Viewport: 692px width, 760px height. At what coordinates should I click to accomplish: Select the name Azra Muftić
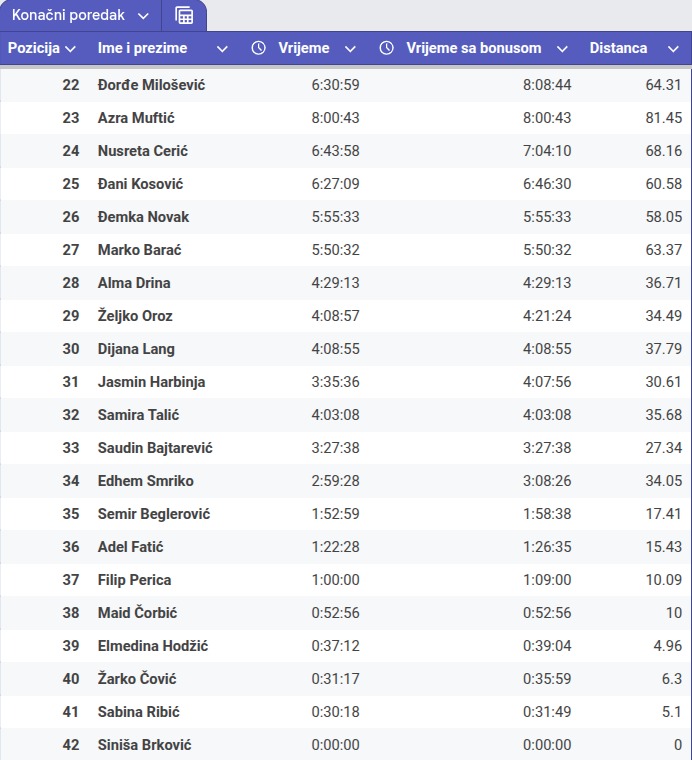click(x=136, y=118)
